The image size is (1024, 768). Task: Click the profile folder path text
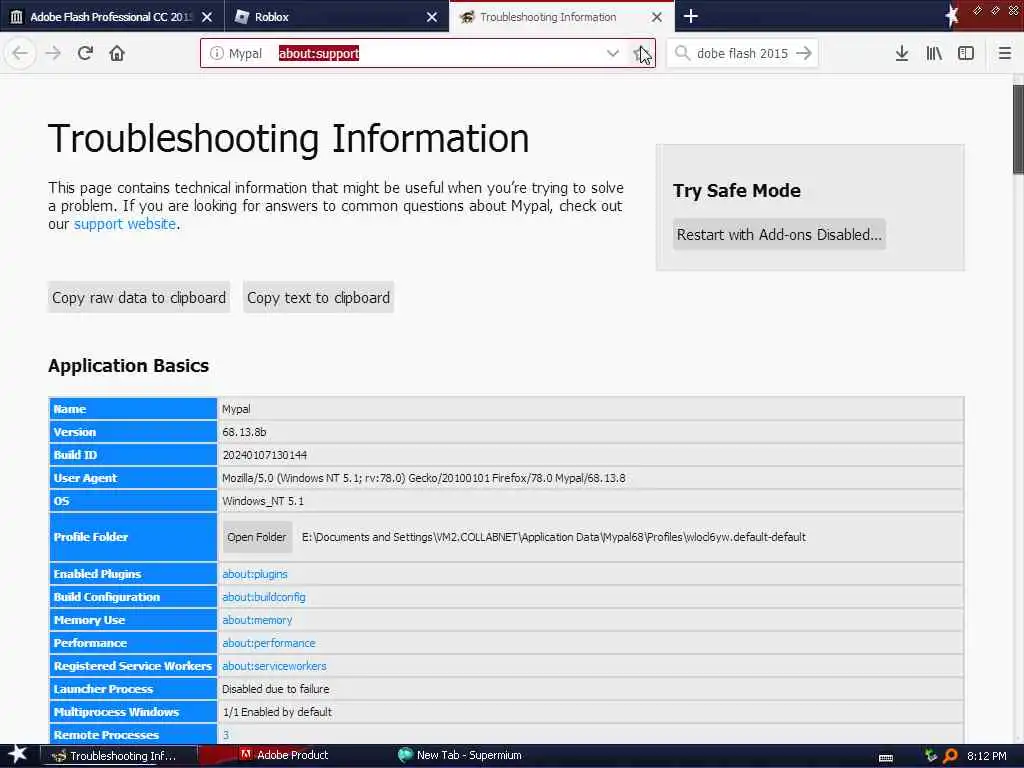[x=554, y=537]
